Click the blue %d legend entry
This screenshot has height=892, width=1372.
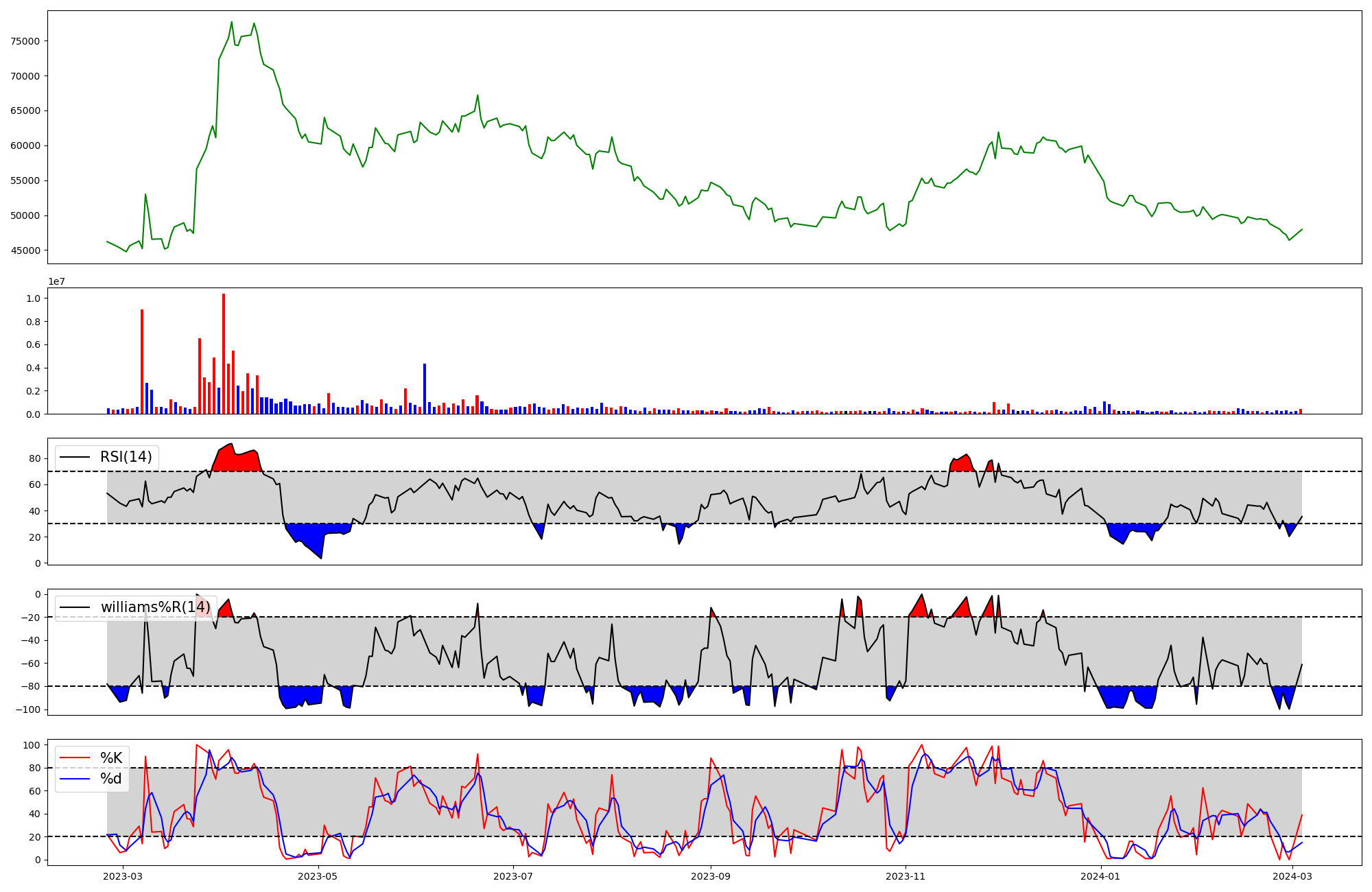point(111,779)
